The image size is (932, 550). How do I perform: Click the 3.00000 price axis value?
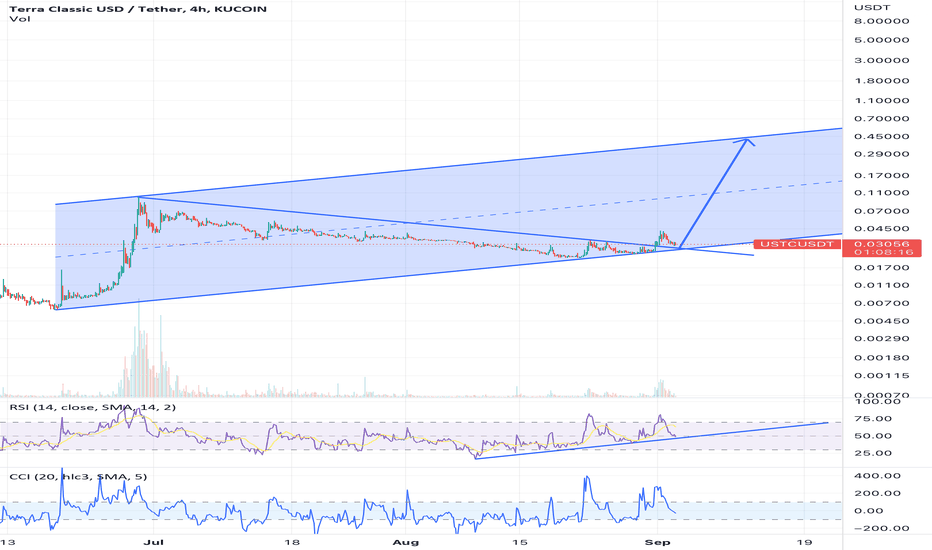point(881,60)
